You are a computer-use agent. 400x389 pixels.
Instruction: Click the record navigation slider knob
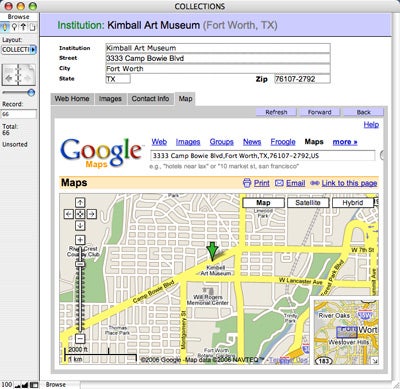[x=31, y=93]
